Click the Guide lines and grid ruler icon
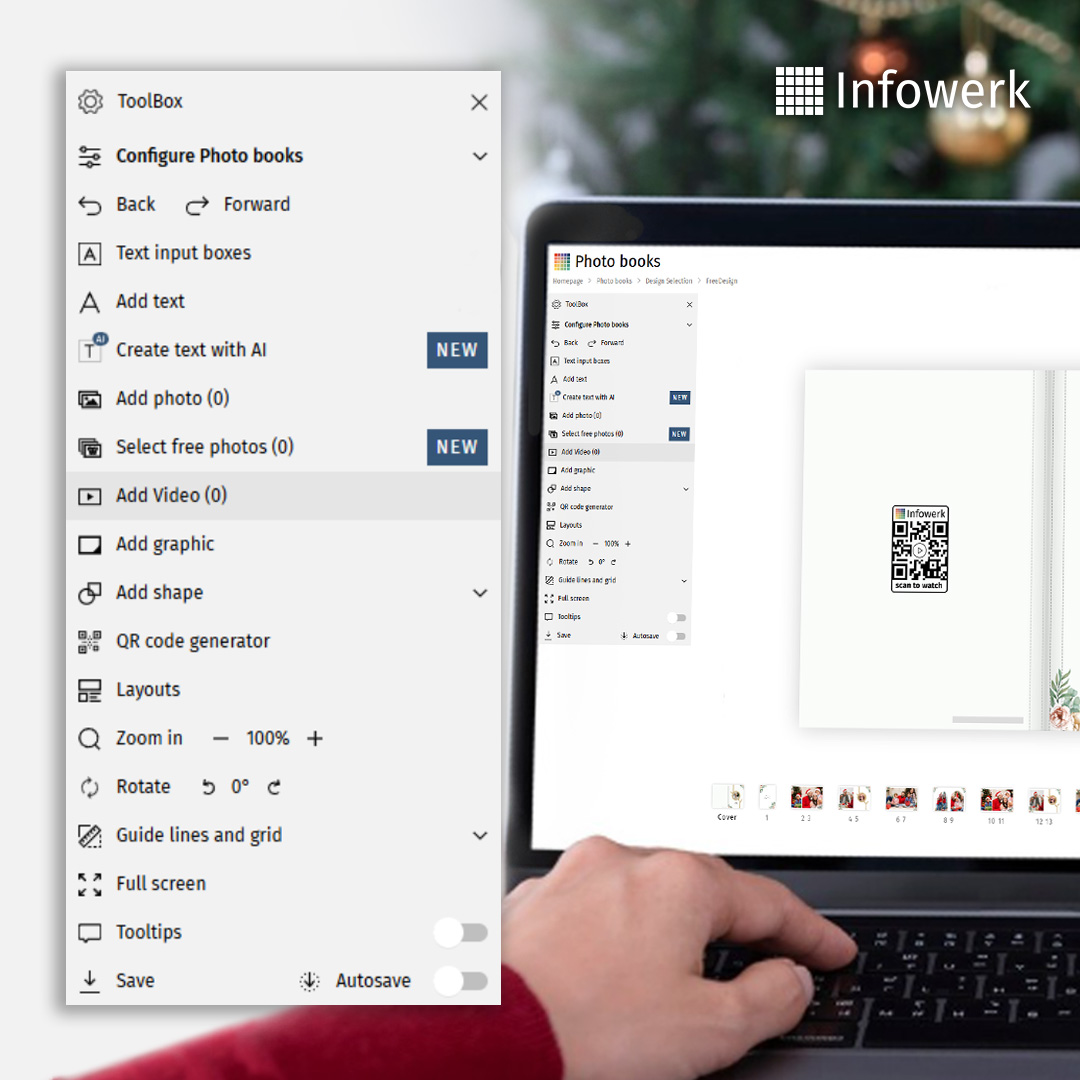Image resolution: width=1080 pixels, height=1080 pixels. [x=90, y=836]
